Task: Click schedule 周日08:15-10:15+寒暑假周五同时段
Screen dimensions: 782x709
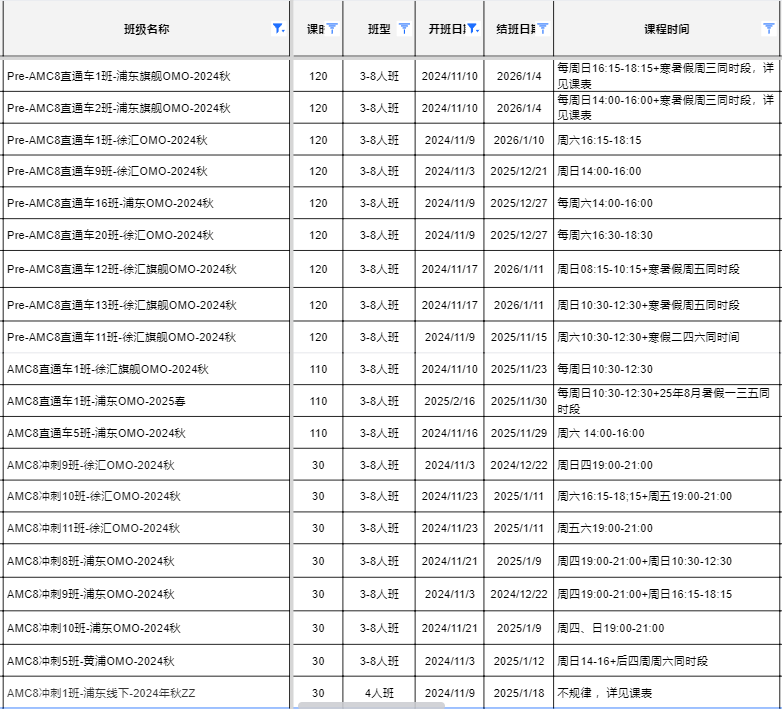Action: 667,269
